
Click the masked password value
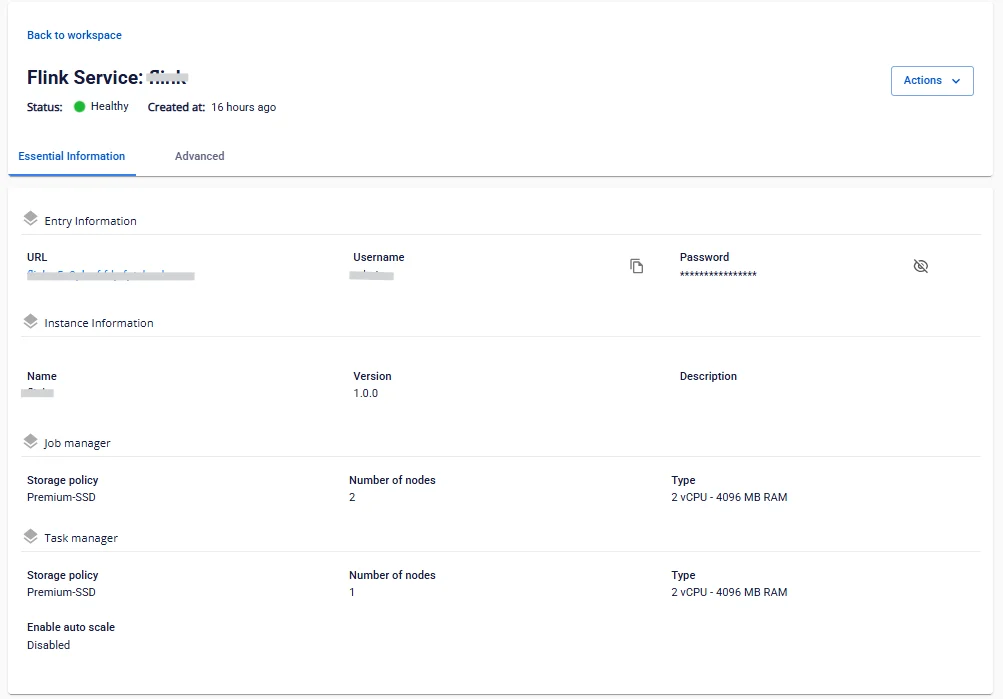click(718, 274)
